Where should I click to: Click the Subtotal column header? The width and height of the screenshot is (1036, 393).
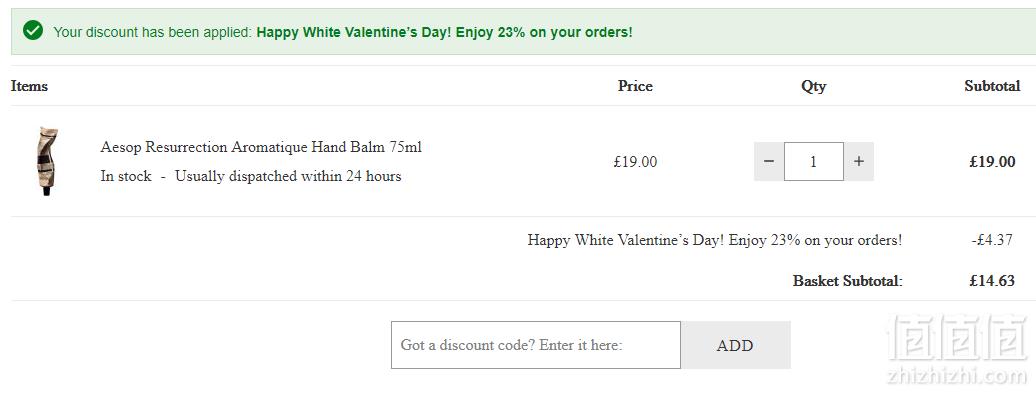click(x=992, y=86)
